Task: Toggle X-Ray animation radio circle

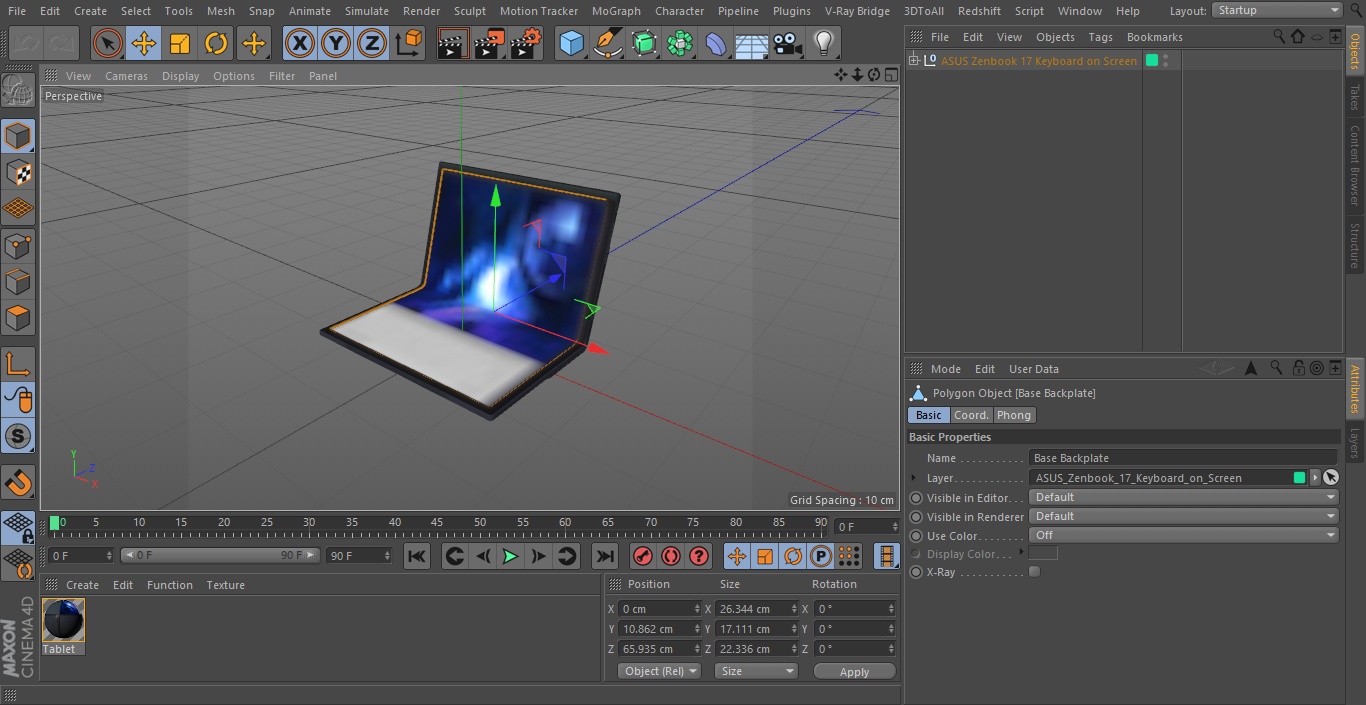Action: pyautogui.click(x=916, y=573)
